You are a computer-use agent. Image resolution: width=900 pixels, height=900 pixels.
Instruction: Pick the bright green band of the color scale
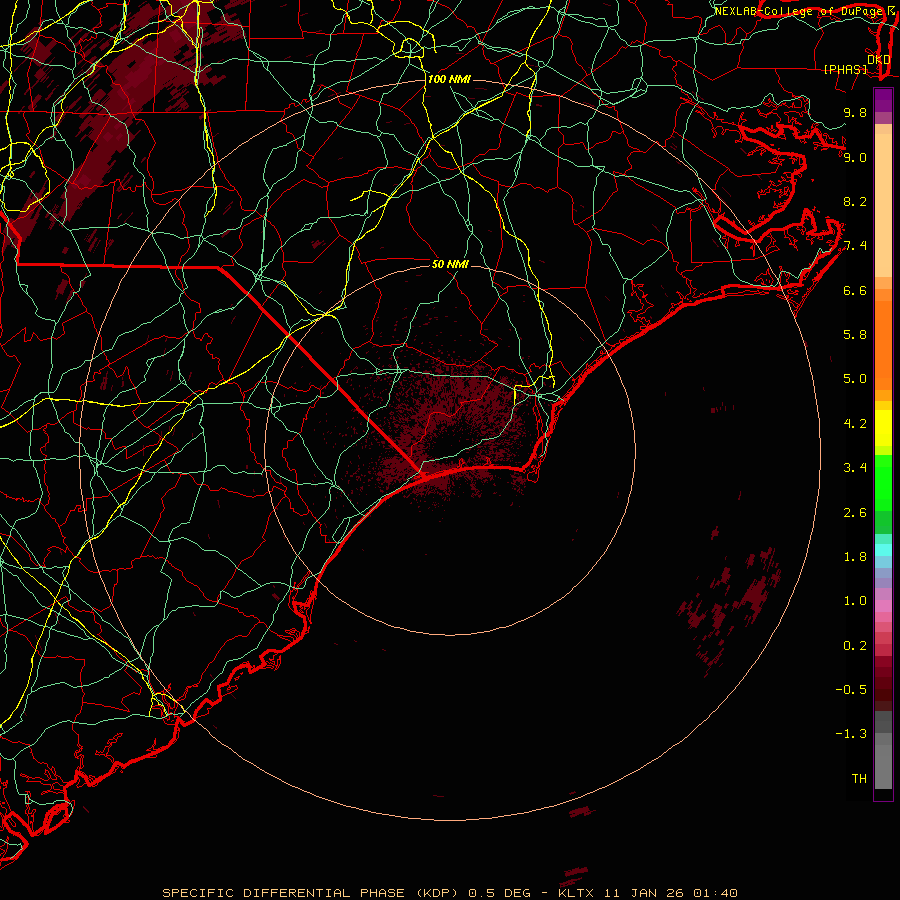pos(883,483)
